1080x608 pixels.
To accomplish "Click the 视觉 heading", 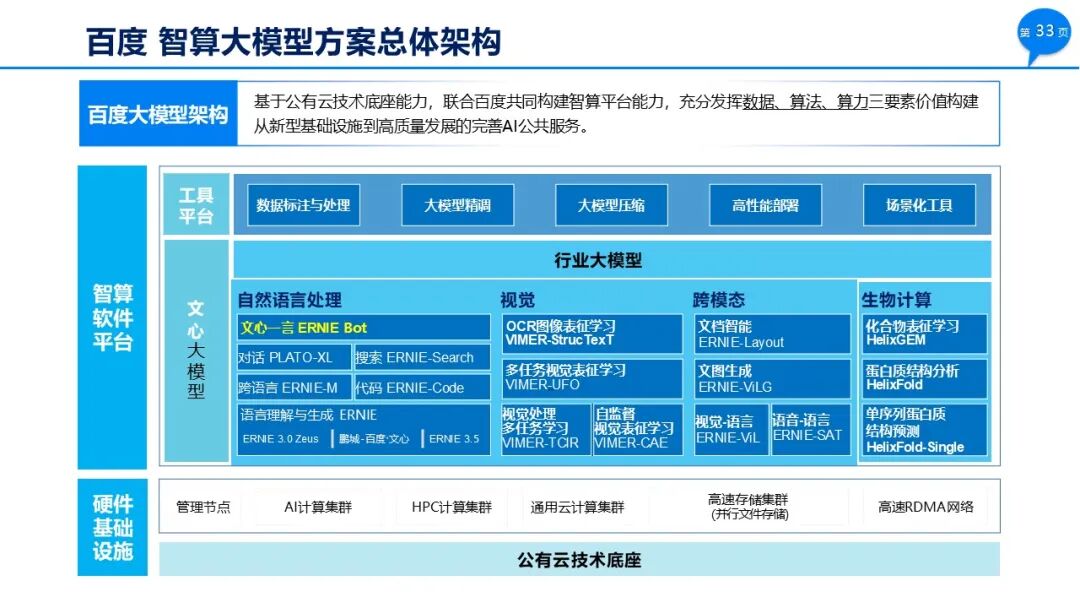I will pyautogui.click(x=517, y=300).
